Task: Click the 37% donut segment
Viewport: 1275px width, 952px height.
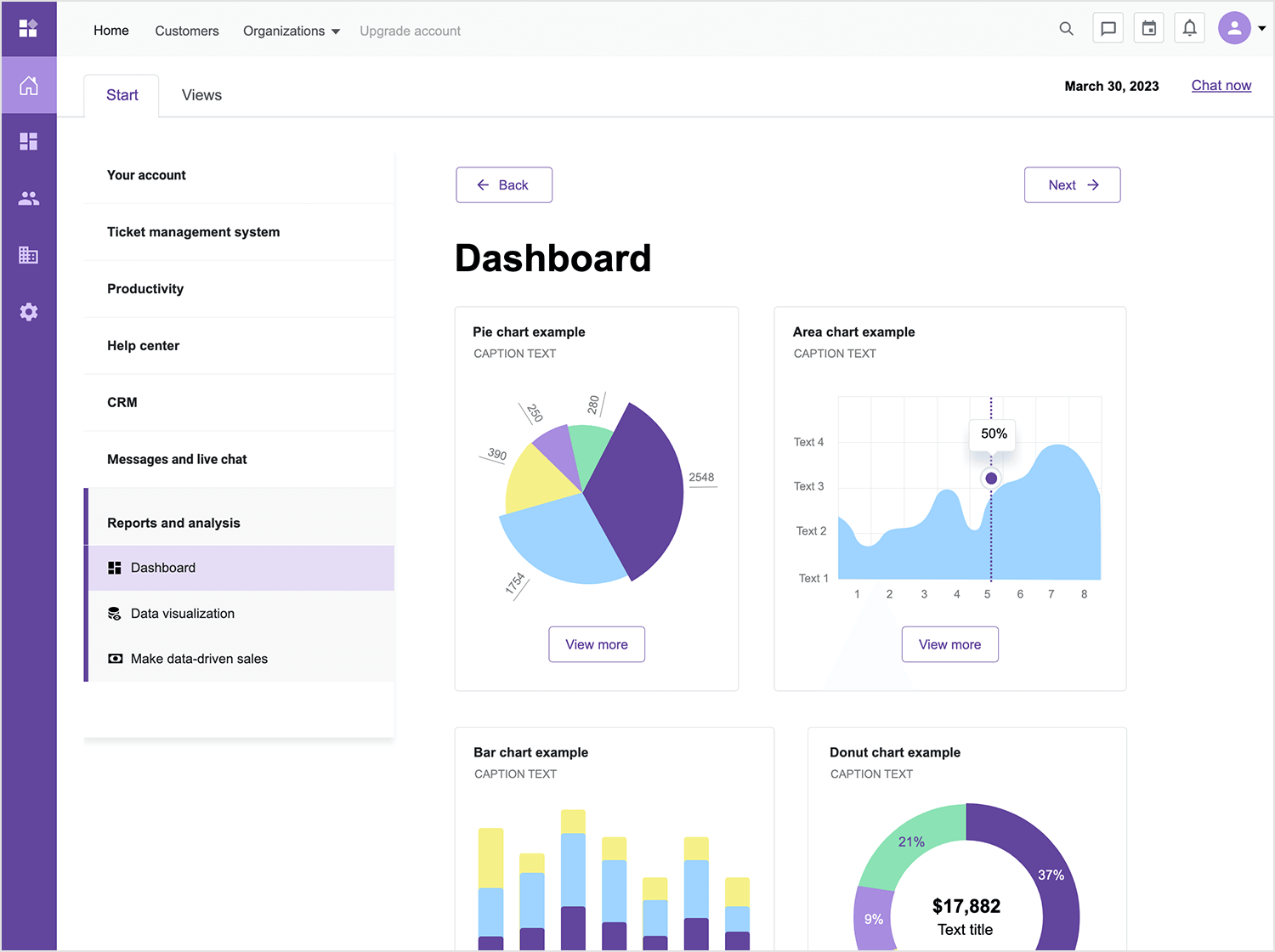Action: 1051,875
